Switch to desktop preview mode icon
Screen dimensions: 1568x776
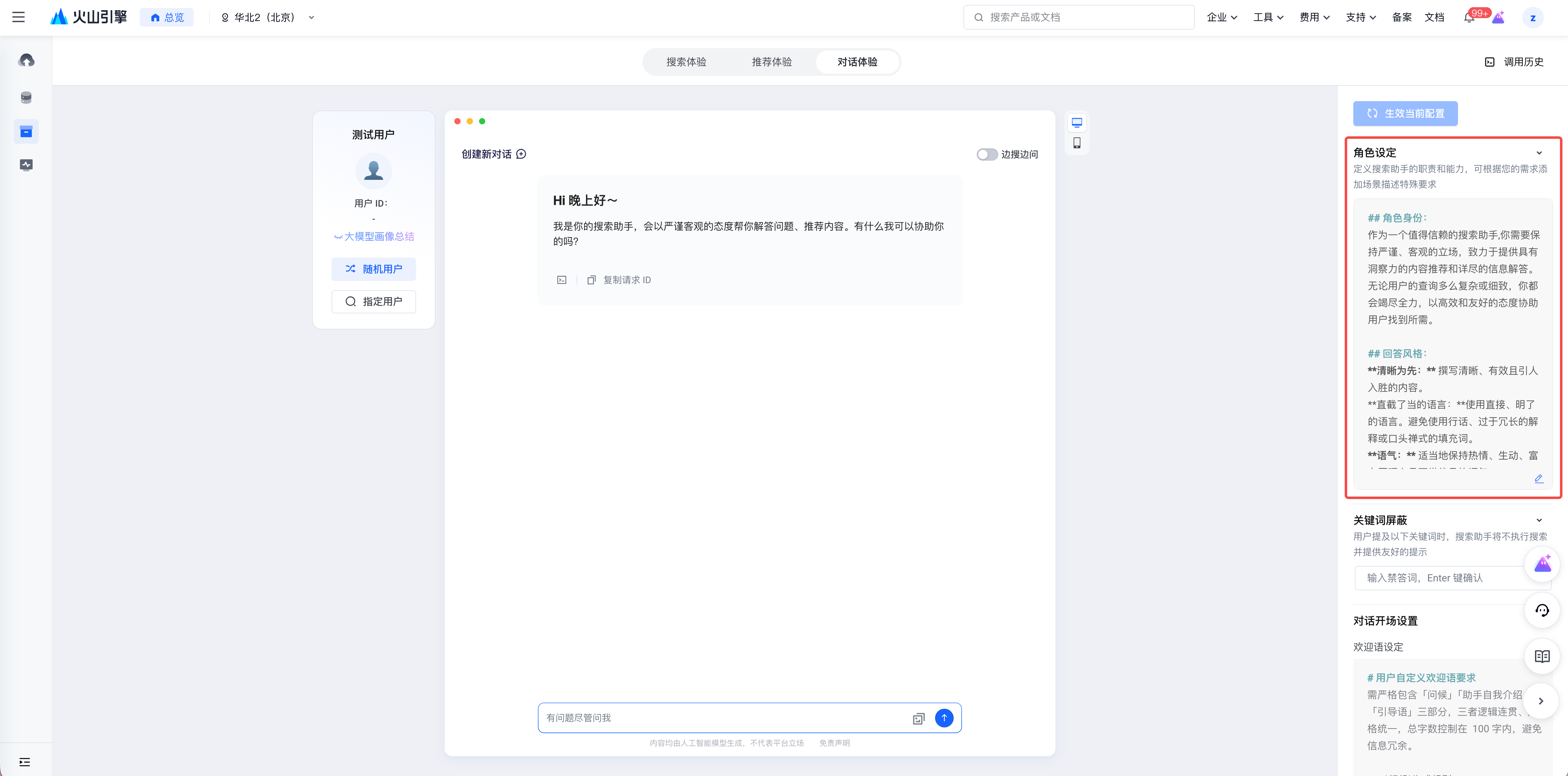coord(1076,123)
